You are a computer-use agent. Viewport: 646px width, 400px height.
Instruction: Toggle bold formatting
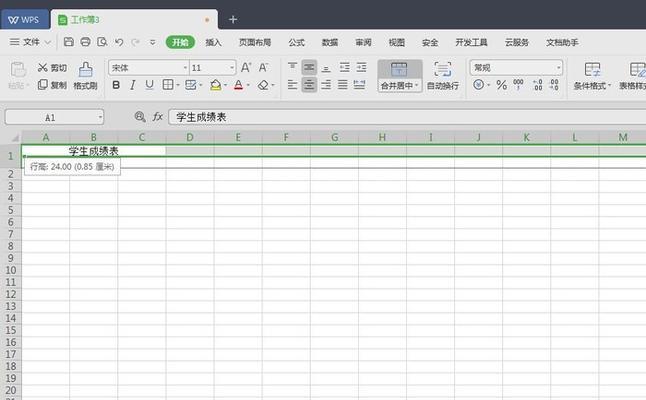click(x=116, y=85)
